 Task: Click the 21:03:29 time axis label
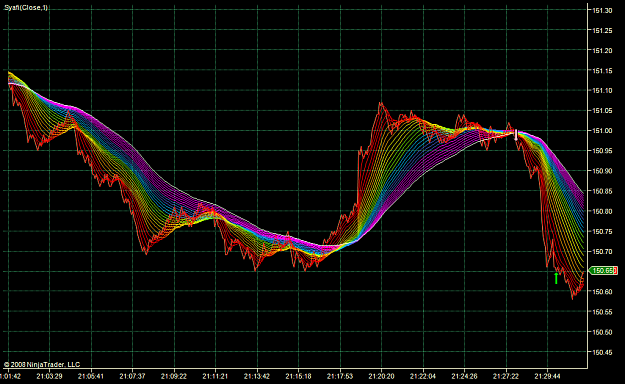tap(49, 376)
